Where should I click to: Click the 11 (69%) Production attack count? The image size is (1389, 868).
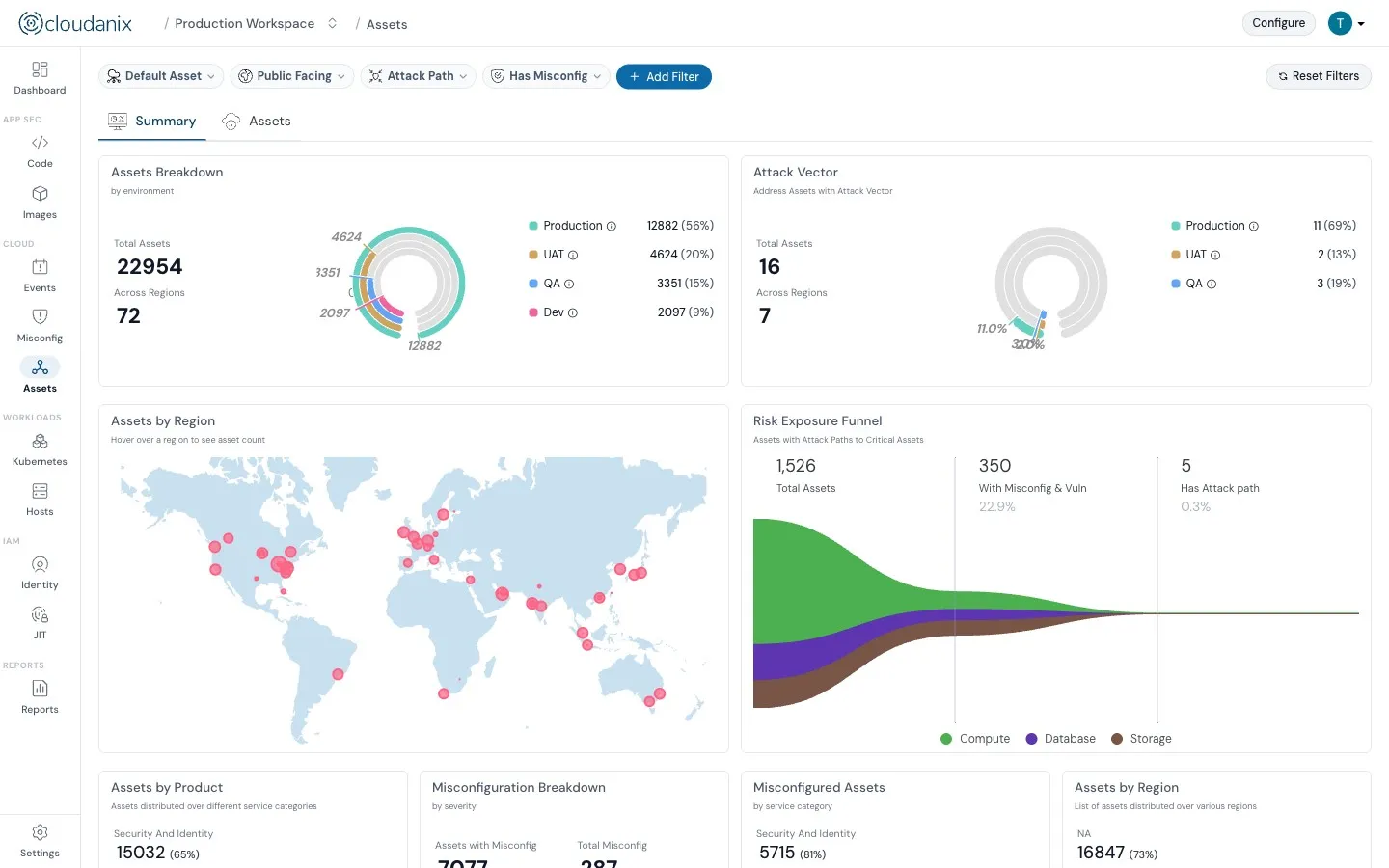1334,226
